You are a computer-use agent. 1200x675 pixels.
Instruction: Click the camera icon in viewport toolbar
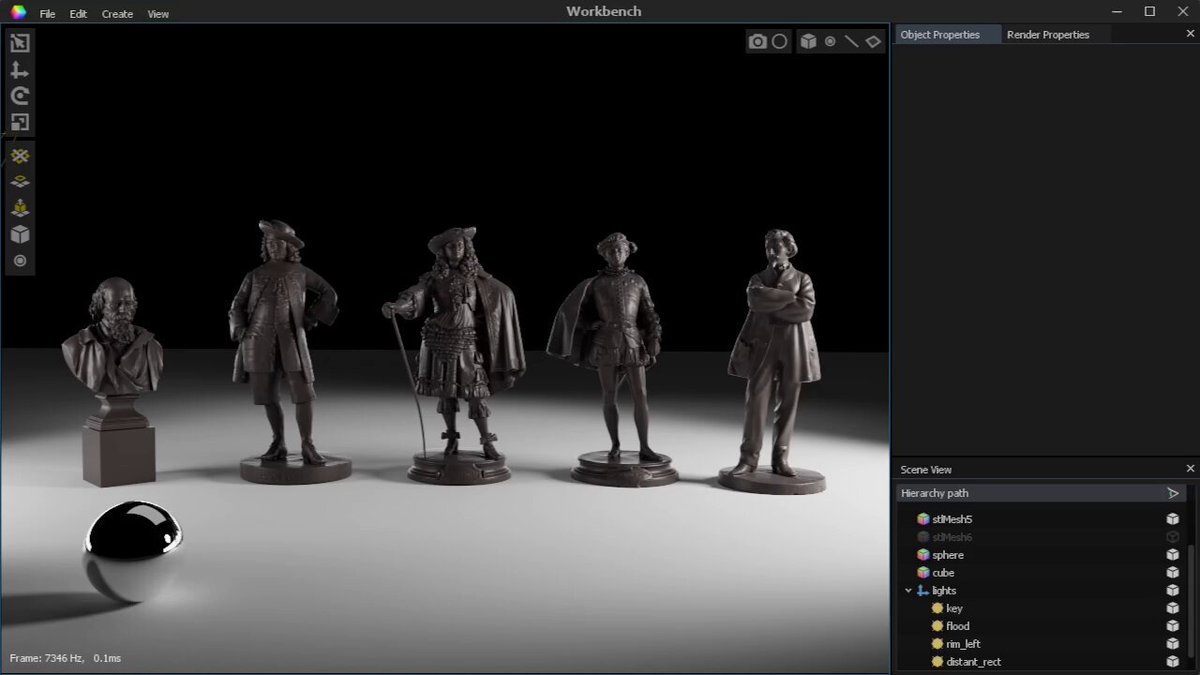click(x=758, y=41)
